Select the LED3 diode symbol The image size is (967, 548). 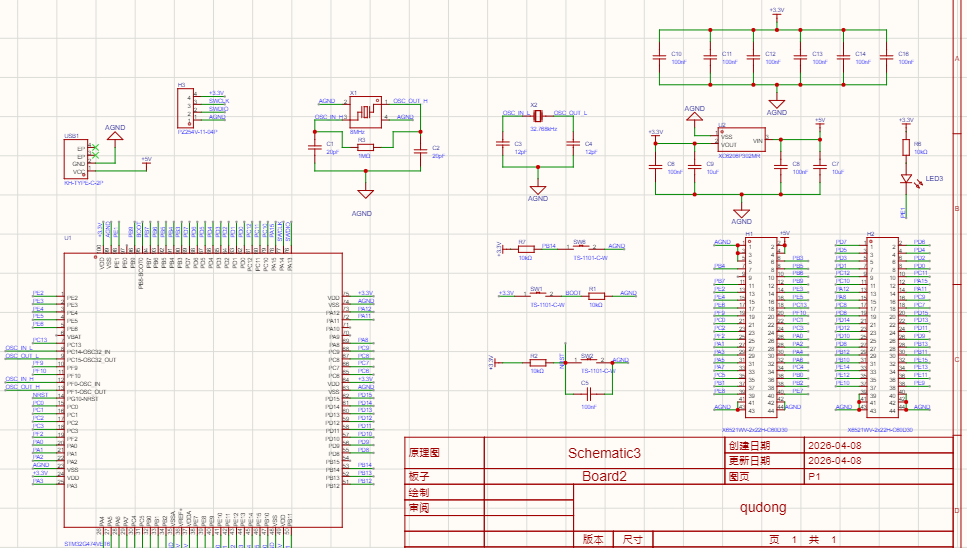(x=906, y=180)
